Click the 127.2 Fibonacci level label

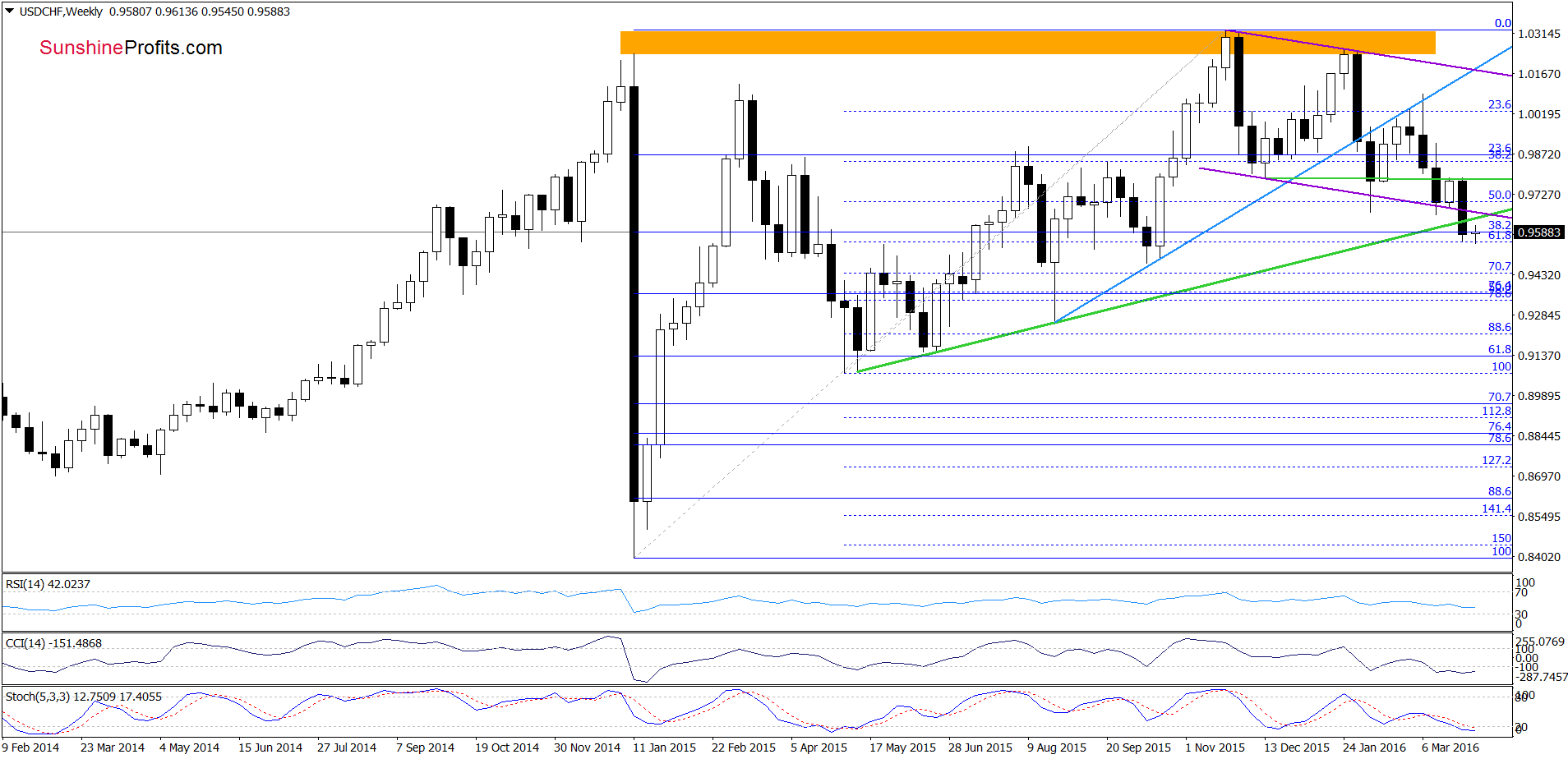pyautogui.click(x=1497, y=460)
